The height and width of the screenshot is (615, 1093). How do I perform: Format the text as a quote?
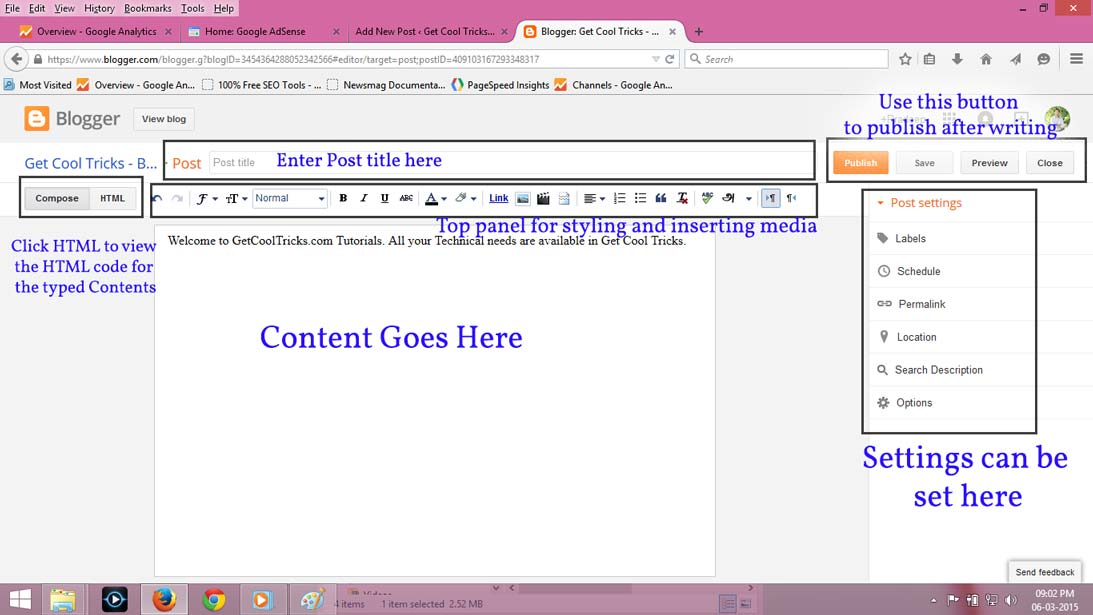pos(661,198)
